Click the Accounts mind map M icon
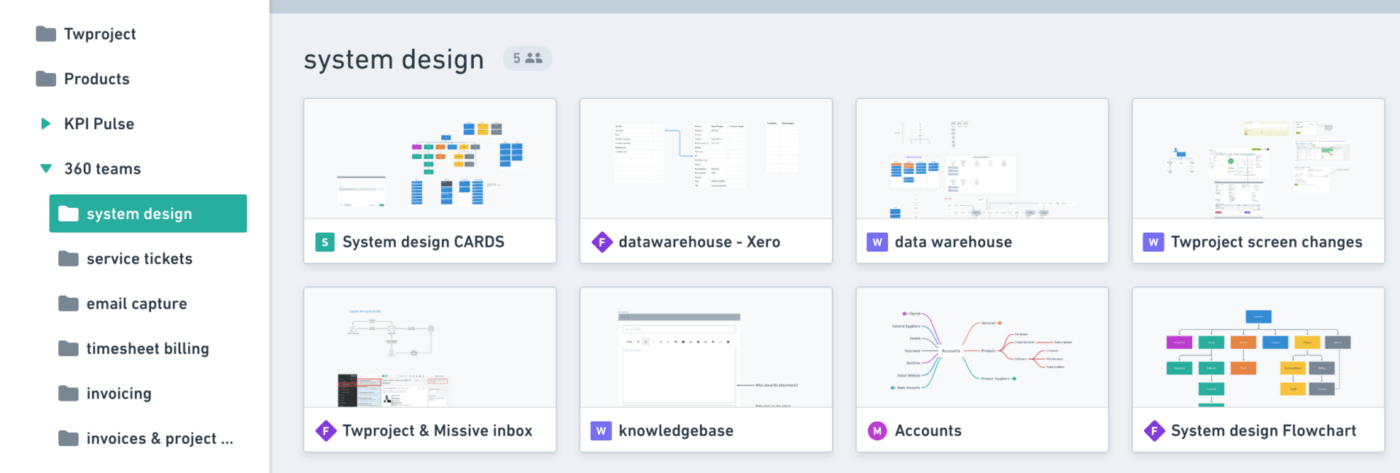This screenshot has height=473, width=1400. tap(876, 431)
